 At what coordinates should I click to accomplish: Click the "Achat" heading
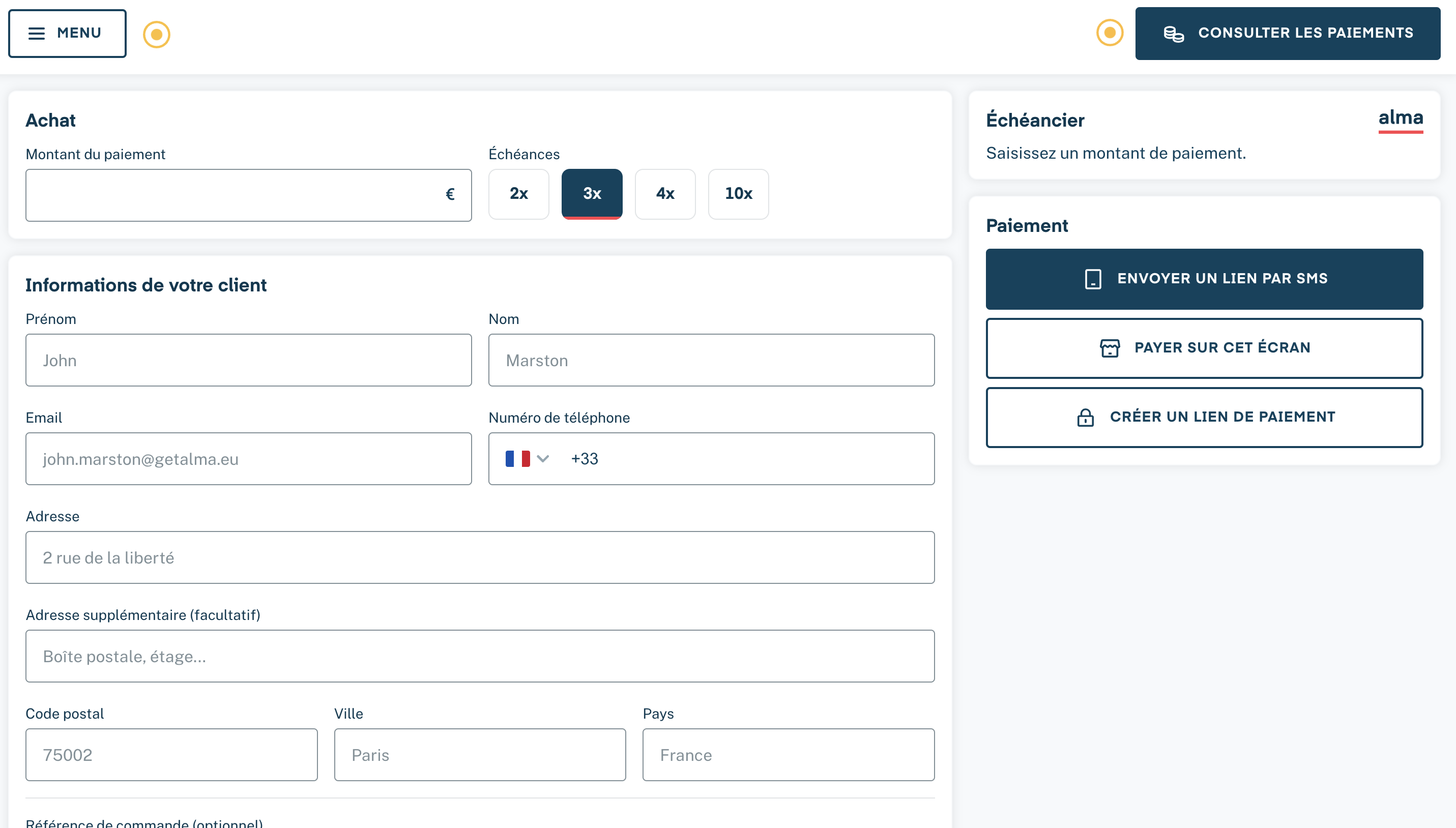(x=50, y=121)
